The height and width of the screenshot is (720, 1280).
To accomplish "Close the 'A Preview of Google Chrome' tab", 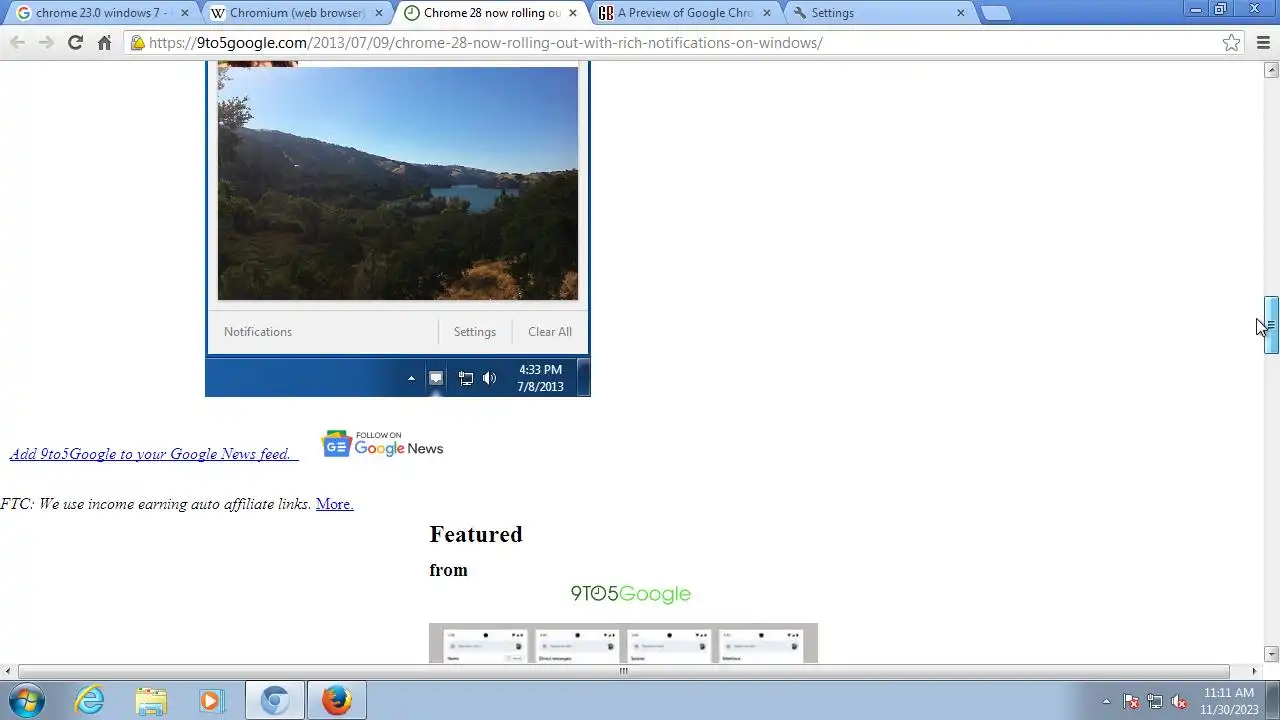I will [767, 13].
